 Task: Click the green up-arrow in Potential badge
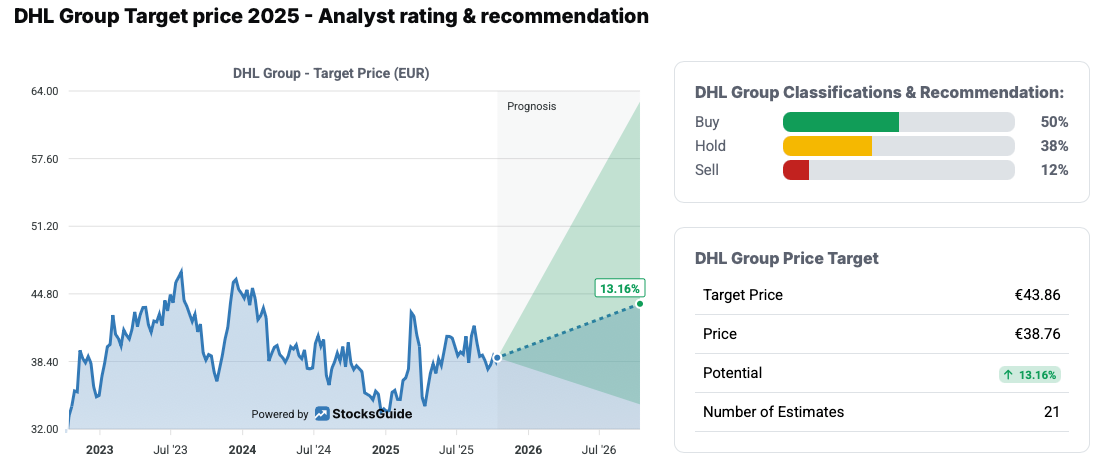(x=1008, y=374)
